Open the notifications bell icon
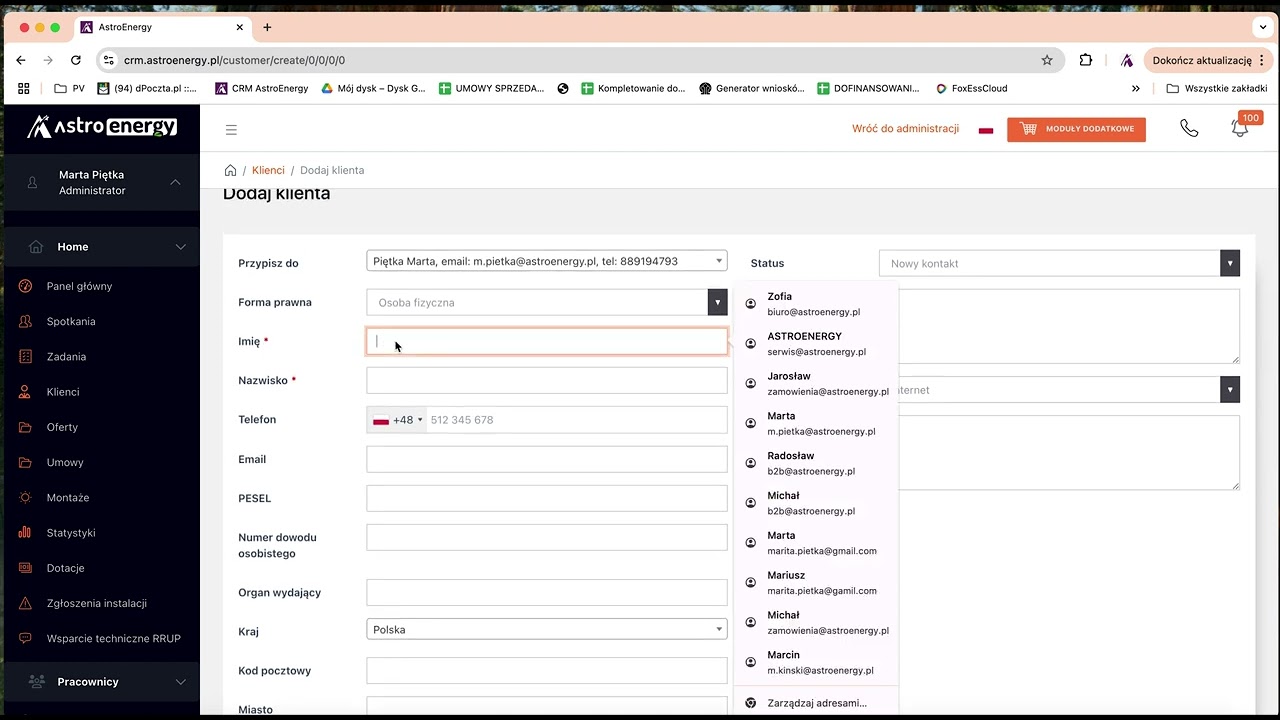Screen dimensions: 1280x720 (1240, 129)
